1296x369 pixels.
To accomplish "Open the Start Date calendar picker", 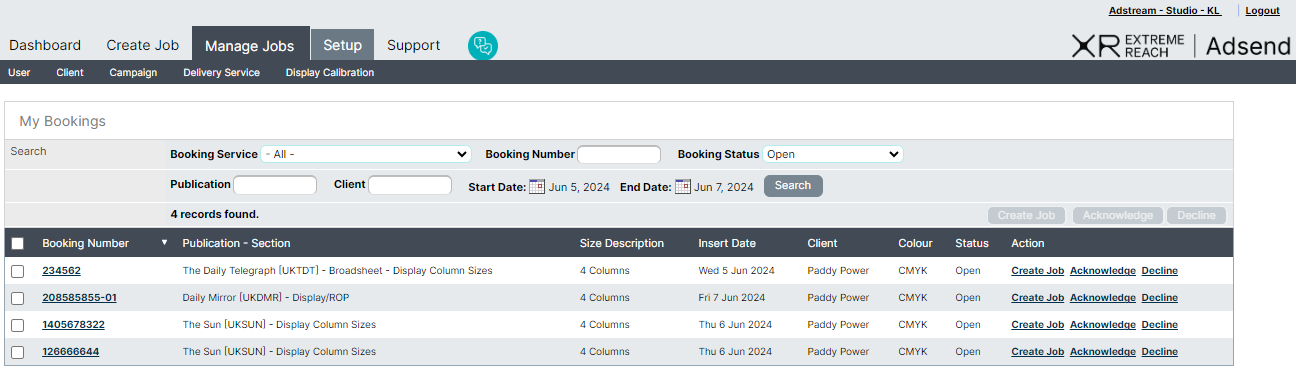I will [x=537, y=186].
